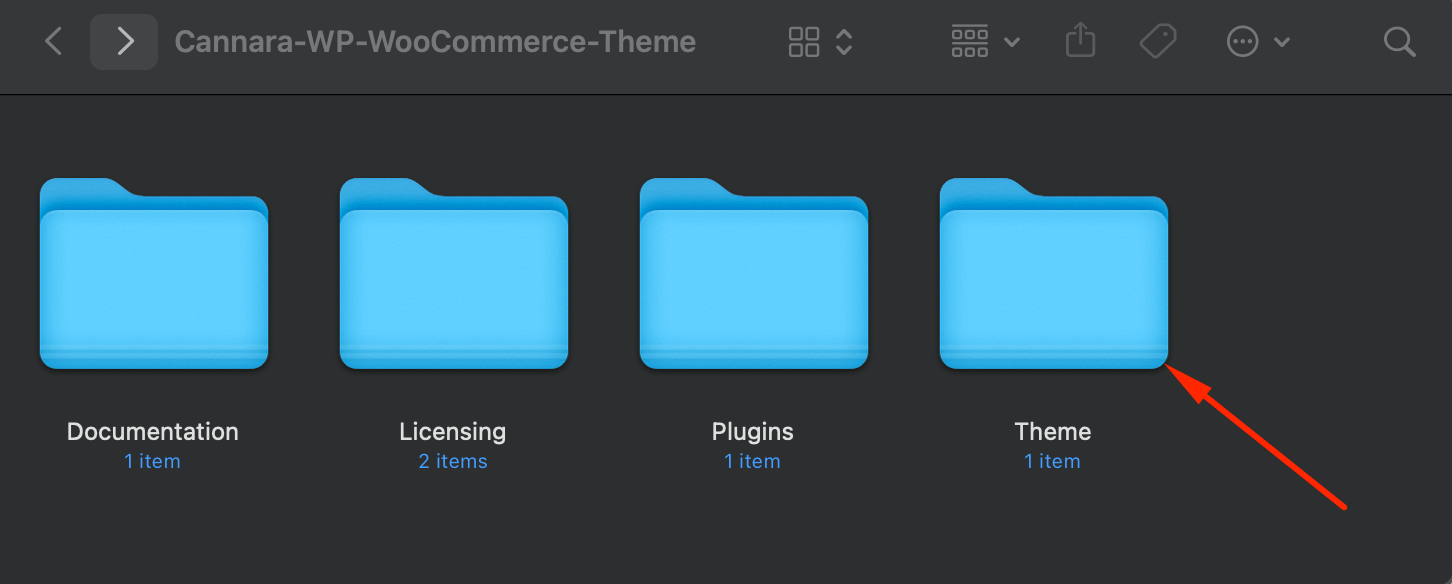Image resolution: width=1452 pixels, height=584 pixels.
Task: Click the Group by icon
Action: [x=970, y=42]
